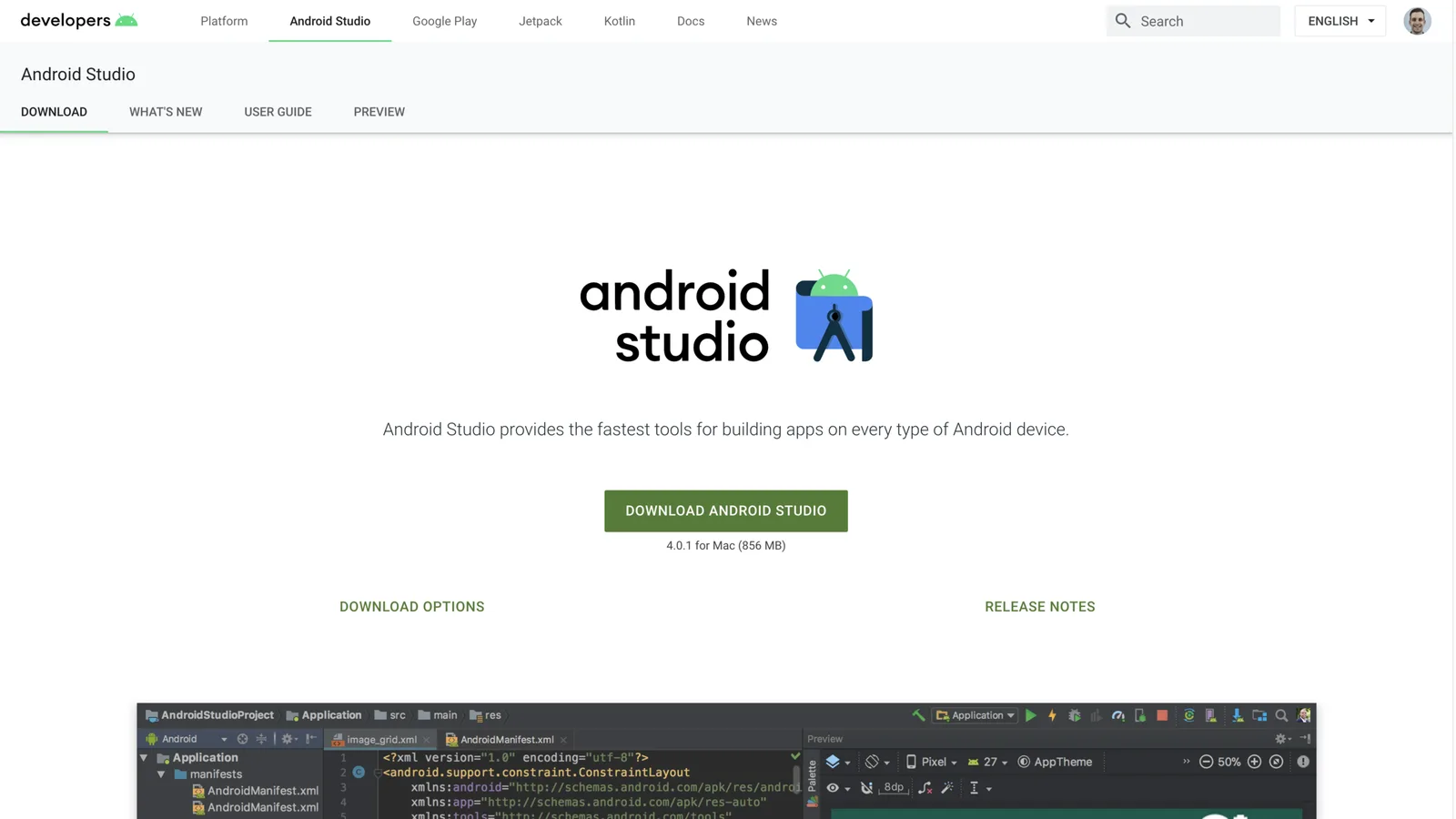Click the AVD Manager device icon
Image resolution: width=1456 pixels, height=819 pixels.
click(x=1210, y=715)
